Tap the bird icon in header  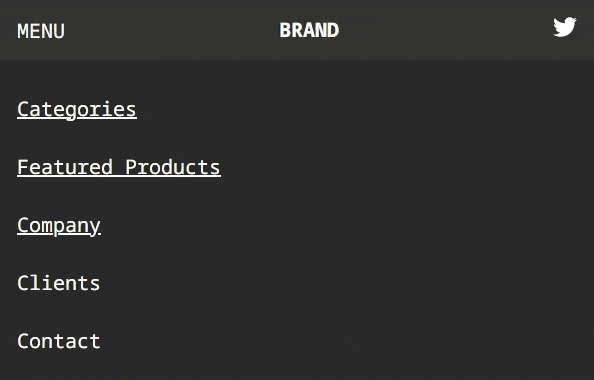564,27
